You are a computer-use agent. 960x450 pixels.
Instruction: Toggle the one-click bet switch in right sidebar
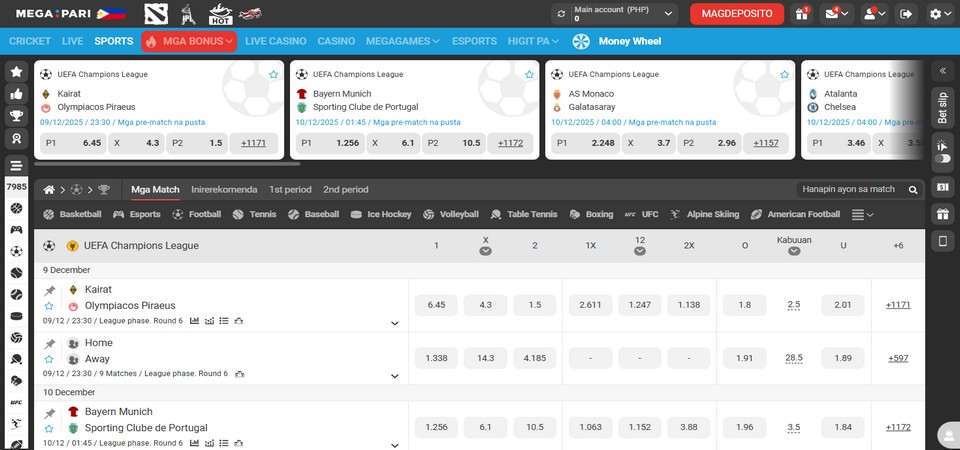click(x=943, y=159)
